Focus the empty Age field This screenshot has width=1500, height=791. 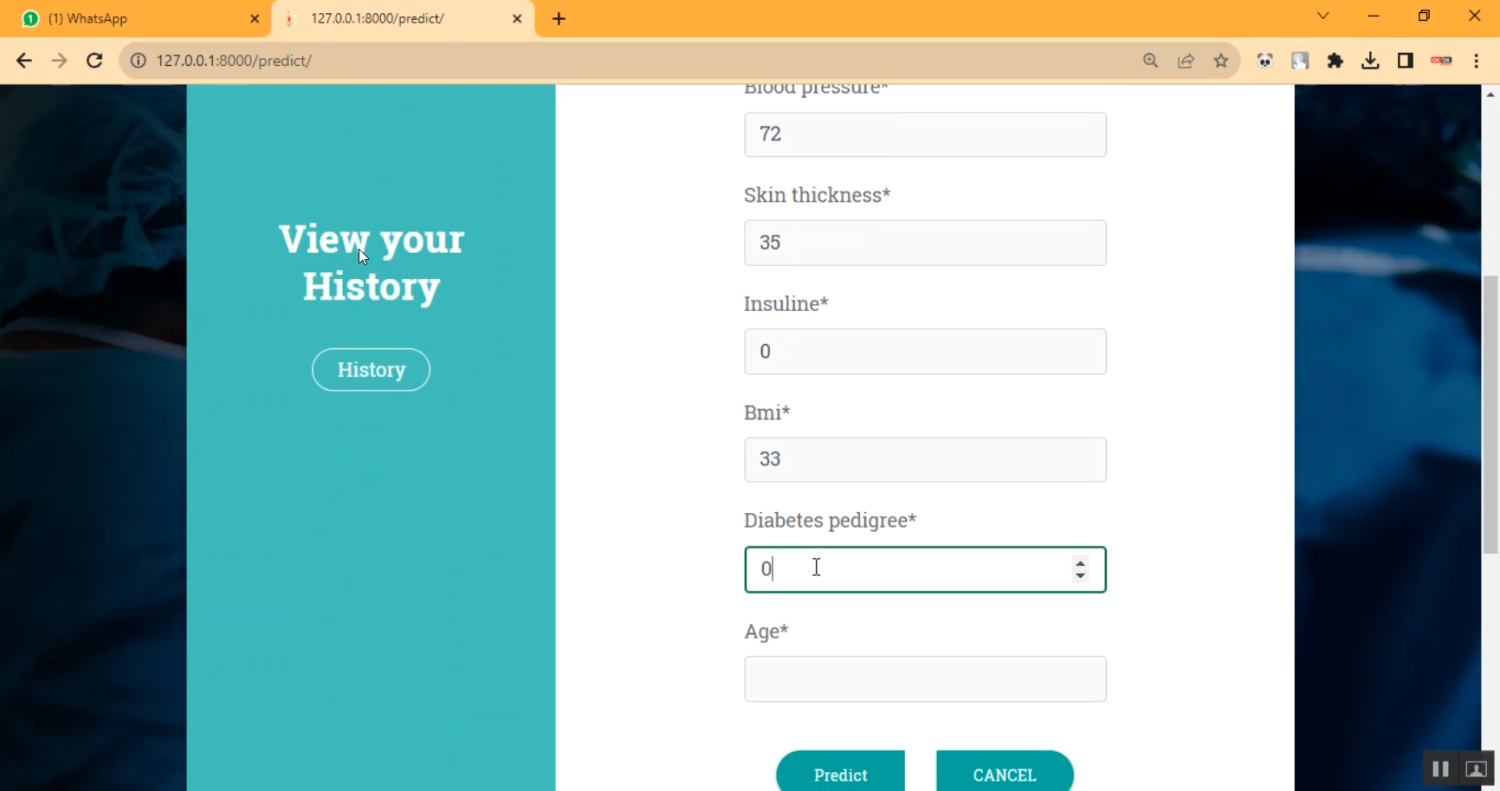(925, 679)
